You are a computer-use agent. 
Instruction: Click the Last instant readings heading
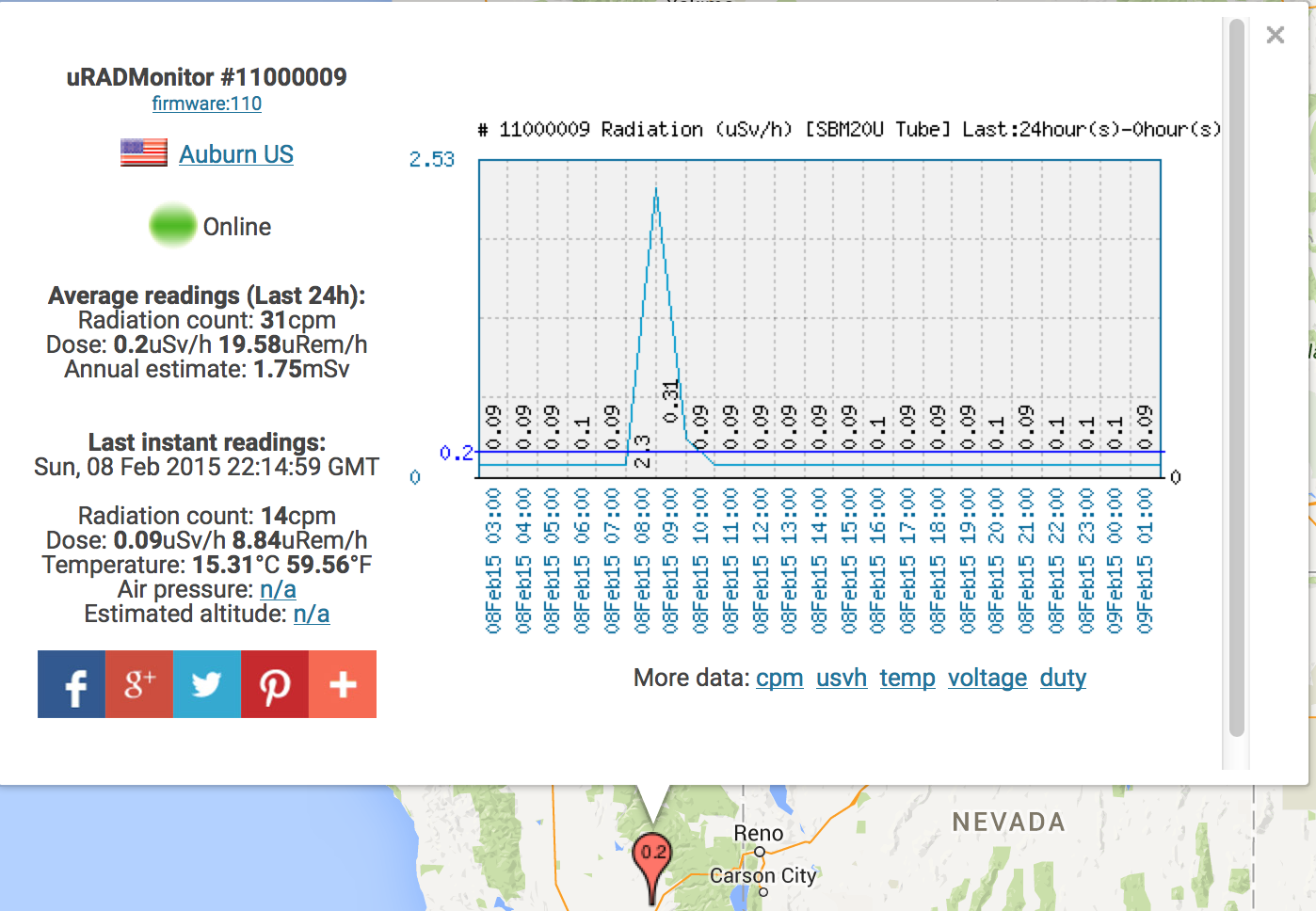click(207, 442)
